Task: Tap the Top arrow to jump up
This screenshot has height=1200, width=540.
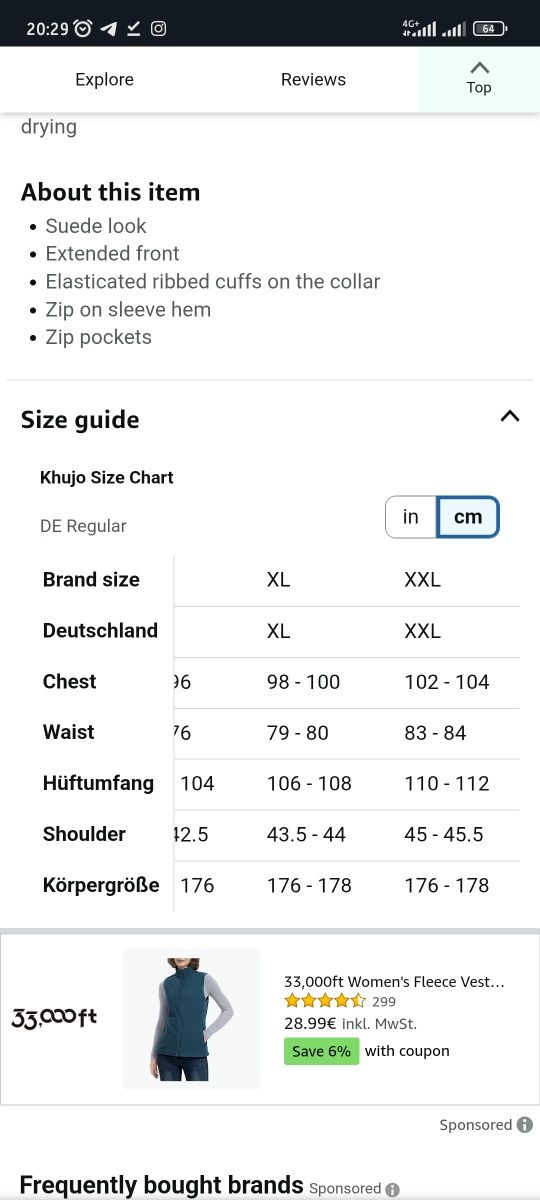Action: (x=479, y=78)
